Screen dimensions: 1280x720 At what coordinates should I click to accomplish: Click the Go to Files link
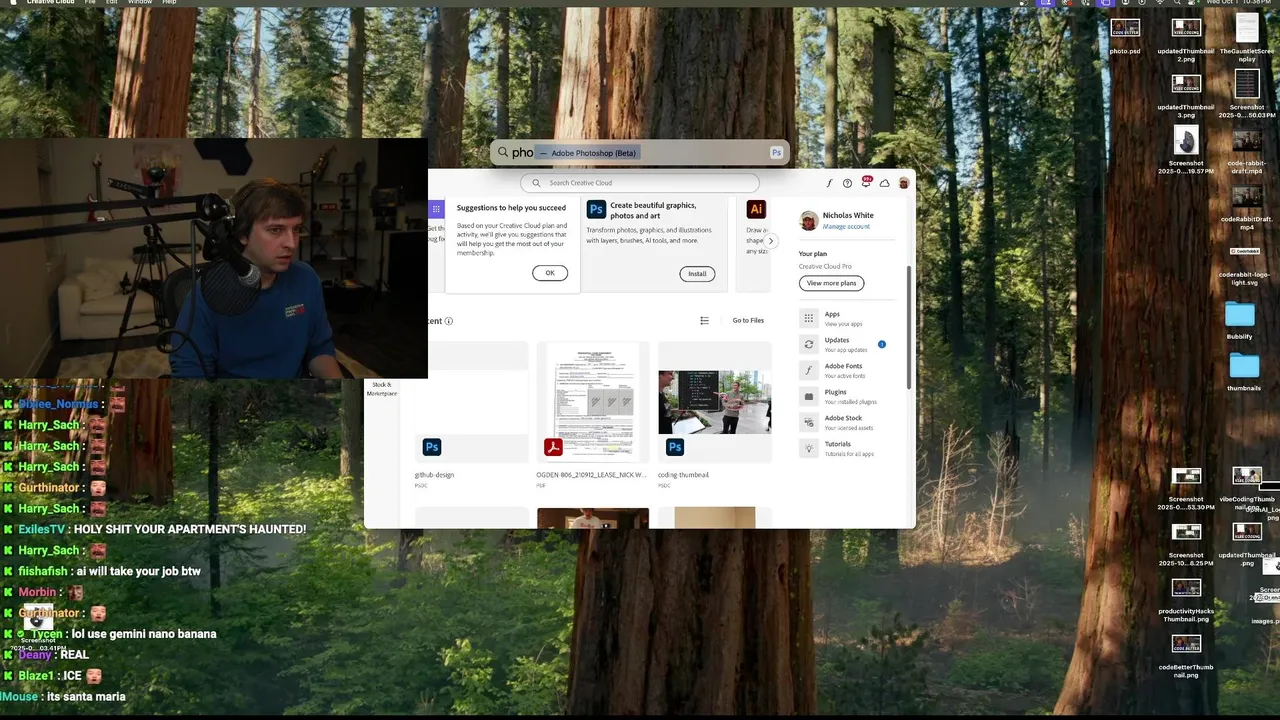pyautogui.click(x=748, y=321)
